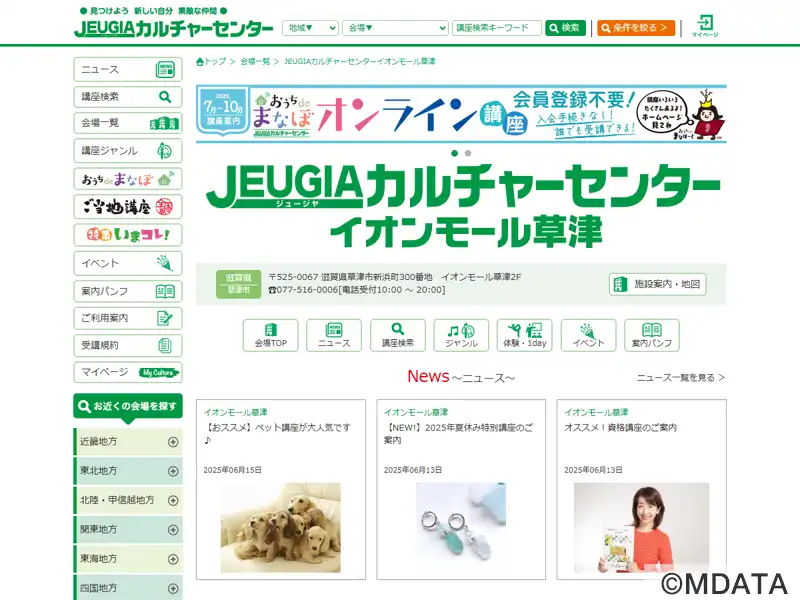Expand the 関東地方 region

click(x=128, y=530)
